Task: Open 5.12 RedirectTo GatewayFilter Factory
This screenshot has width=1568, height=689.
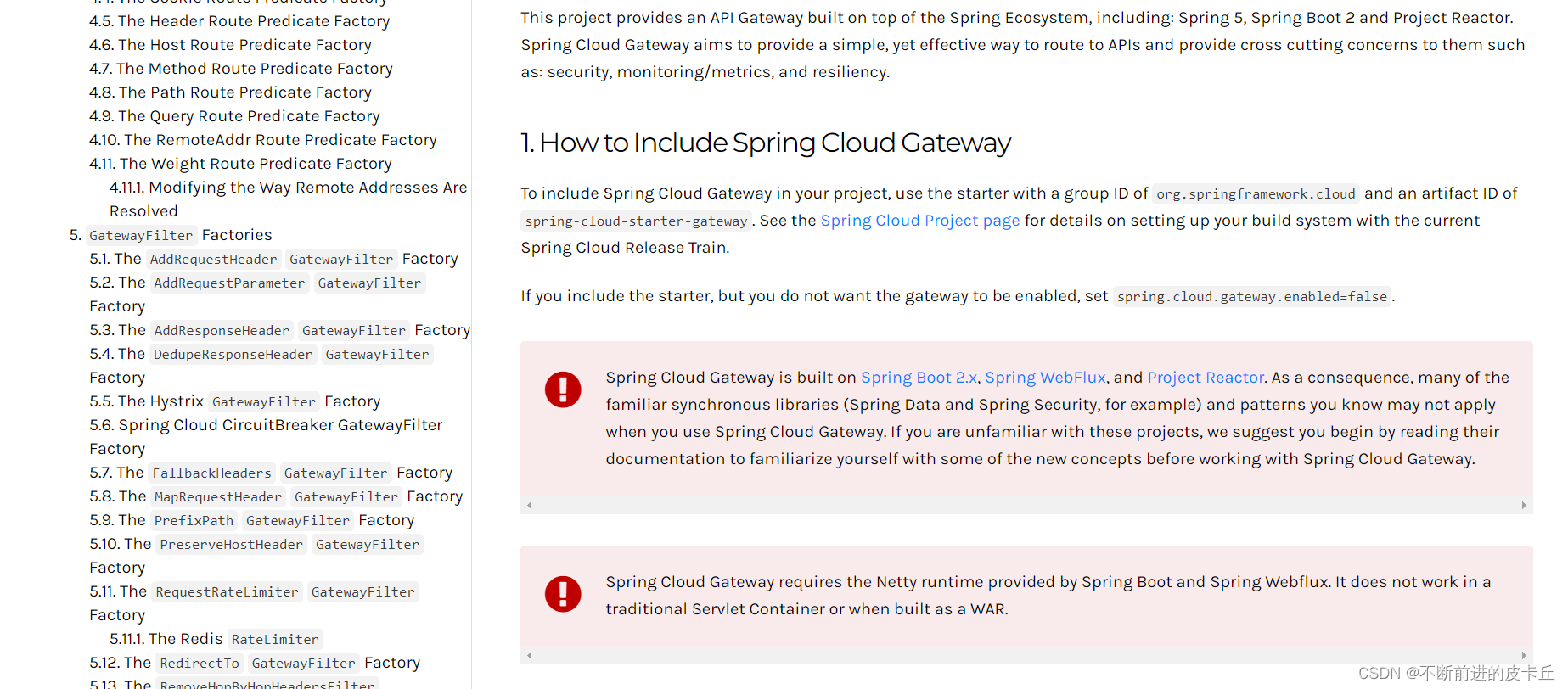Action: click(x=255, y=663)
